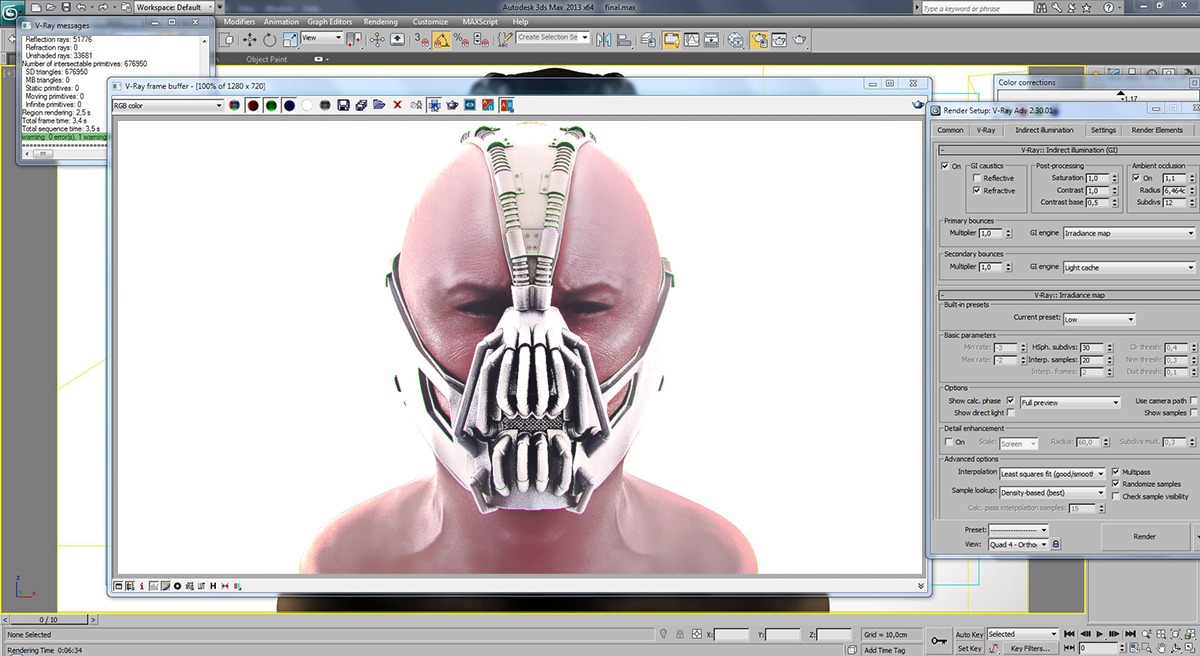The width and height of the screenshot is (1200, 656).
Task: Open image file in frame buffer
Action: pyautogui.click(x=379, y=105)
